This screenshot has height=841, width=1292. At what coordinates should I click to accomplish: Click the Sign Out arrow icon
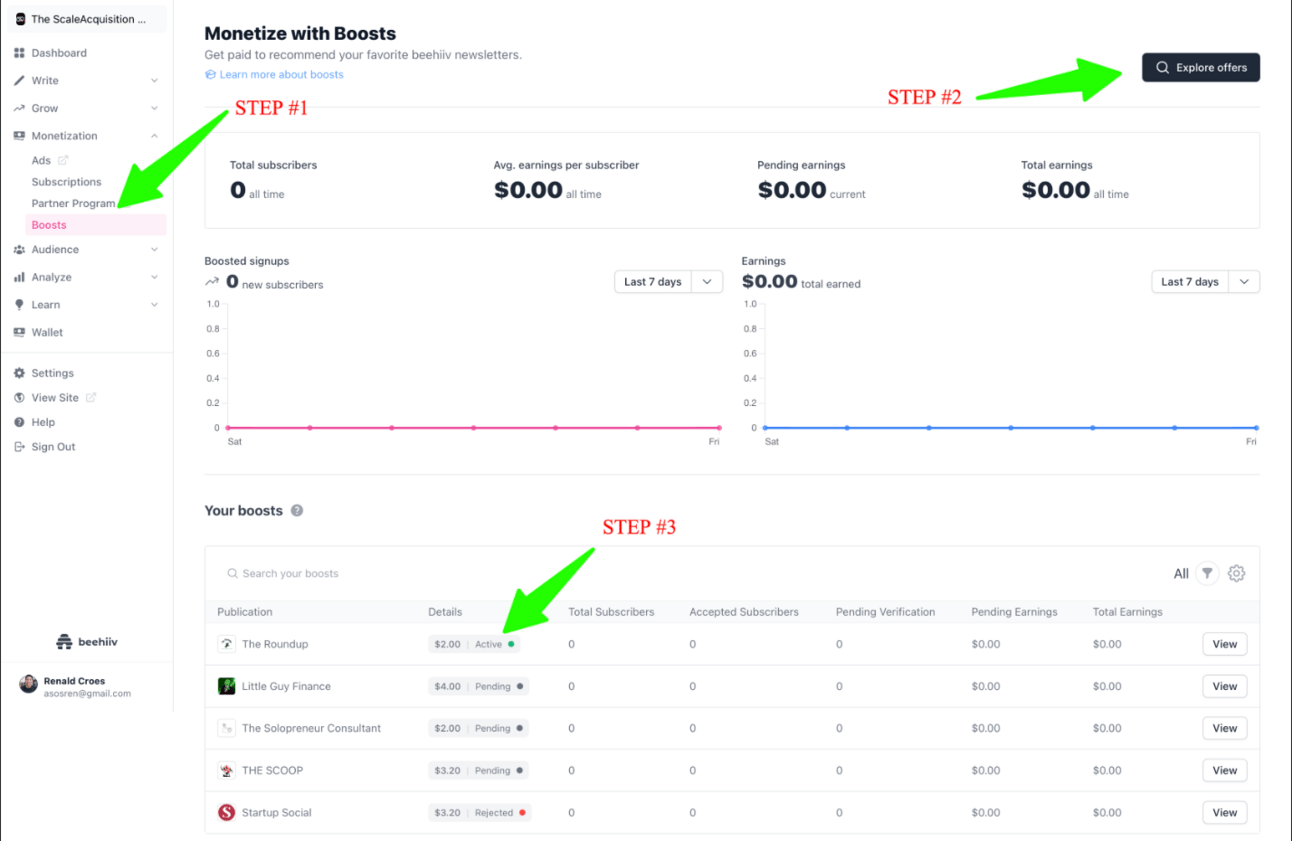[x=19, y=447]
